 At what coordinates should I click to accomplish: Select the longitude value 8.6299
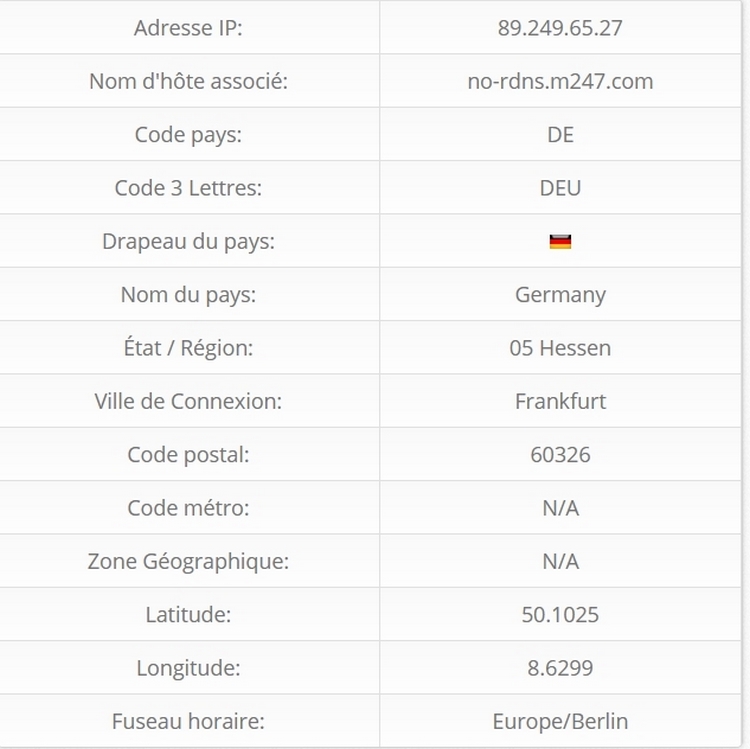[x=560, y=668]
